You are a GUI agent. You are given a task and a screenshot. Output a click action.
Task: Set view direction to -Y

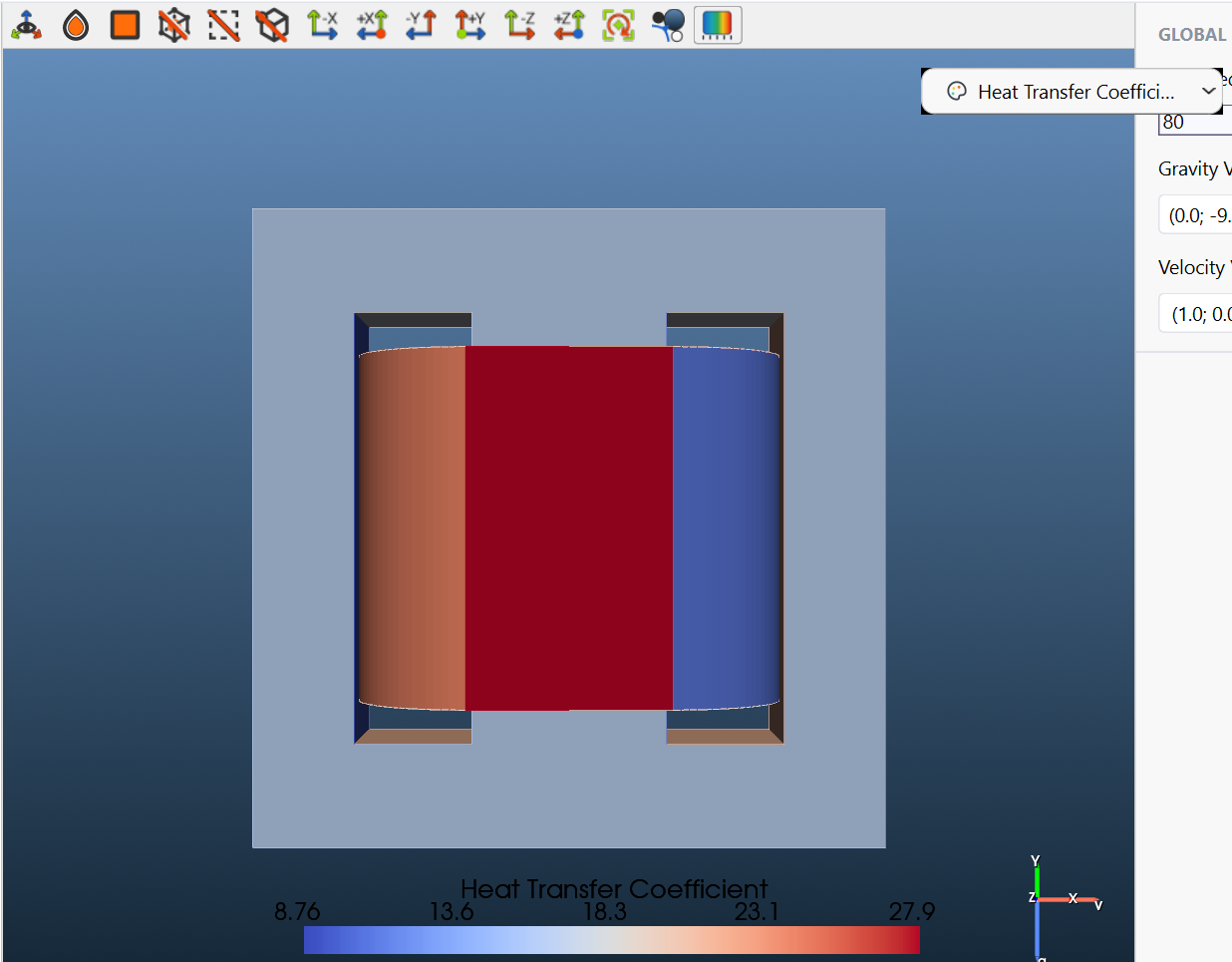click(421, 25)
